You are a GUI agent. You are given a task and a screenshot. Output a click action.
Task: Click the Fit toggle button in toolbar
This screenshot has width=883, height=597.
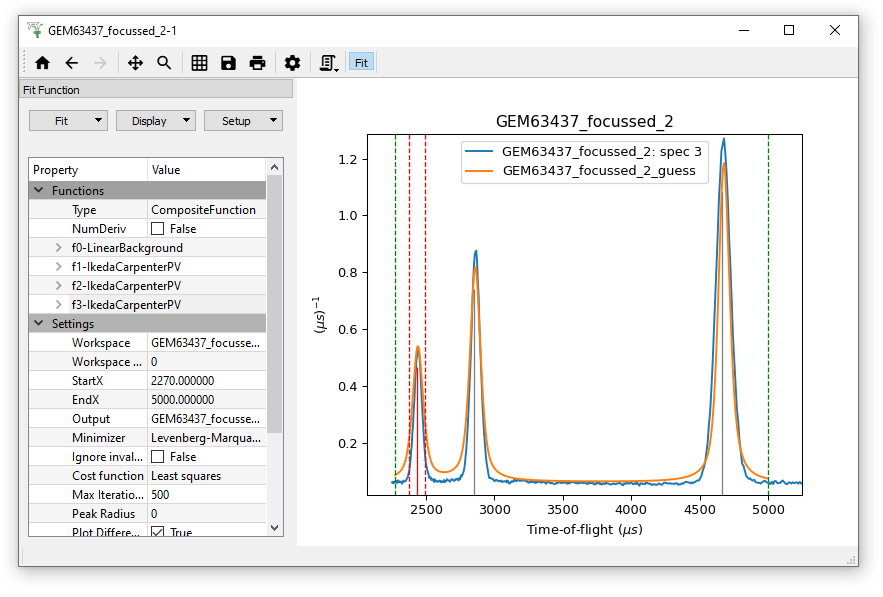tap(361, 63)
